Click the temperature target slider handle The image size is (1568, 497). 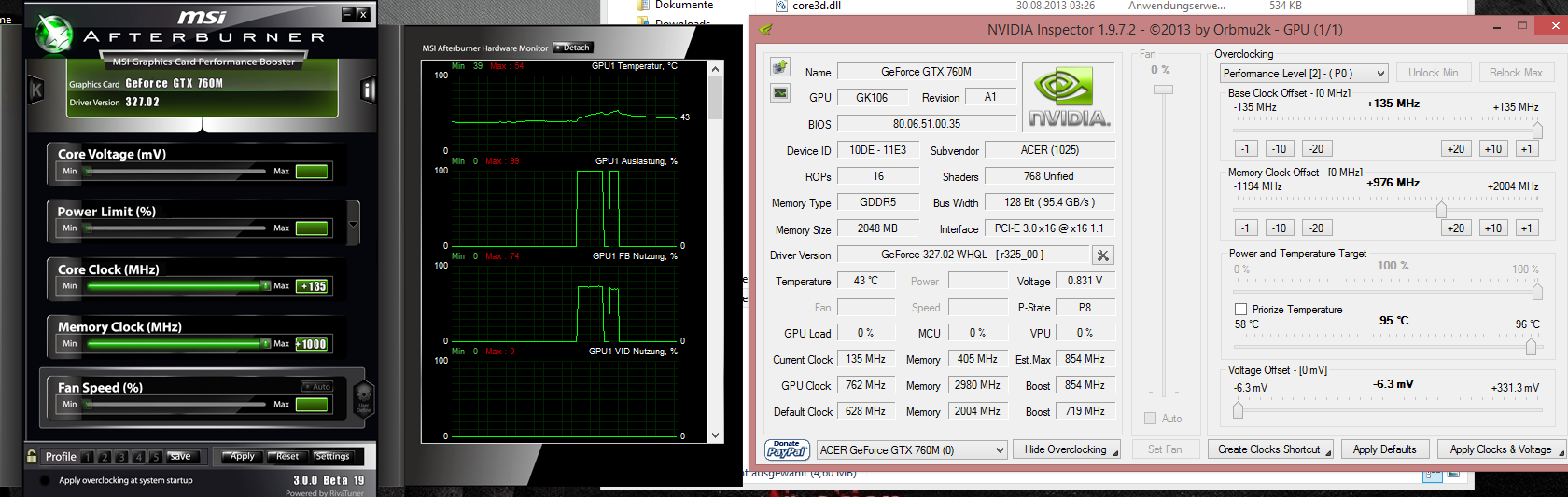pos(1531,346)
